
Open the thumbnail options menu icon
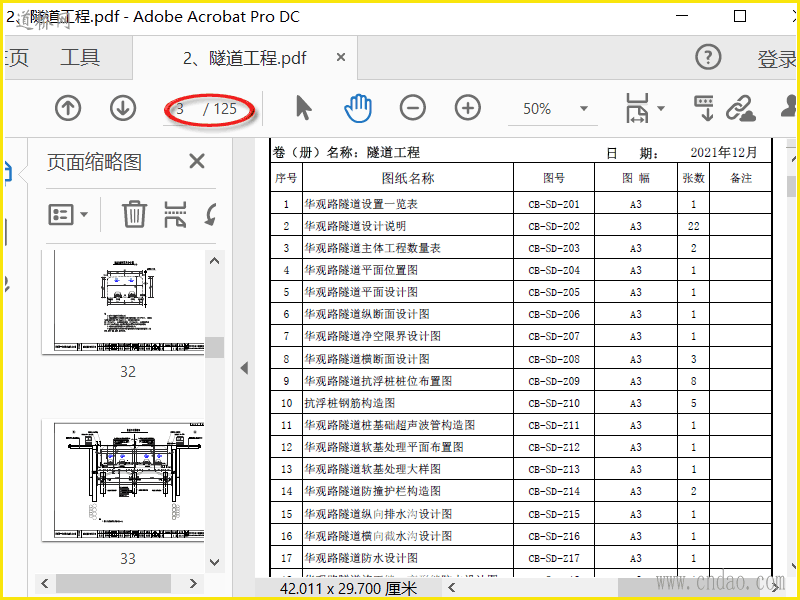point(68,214)
